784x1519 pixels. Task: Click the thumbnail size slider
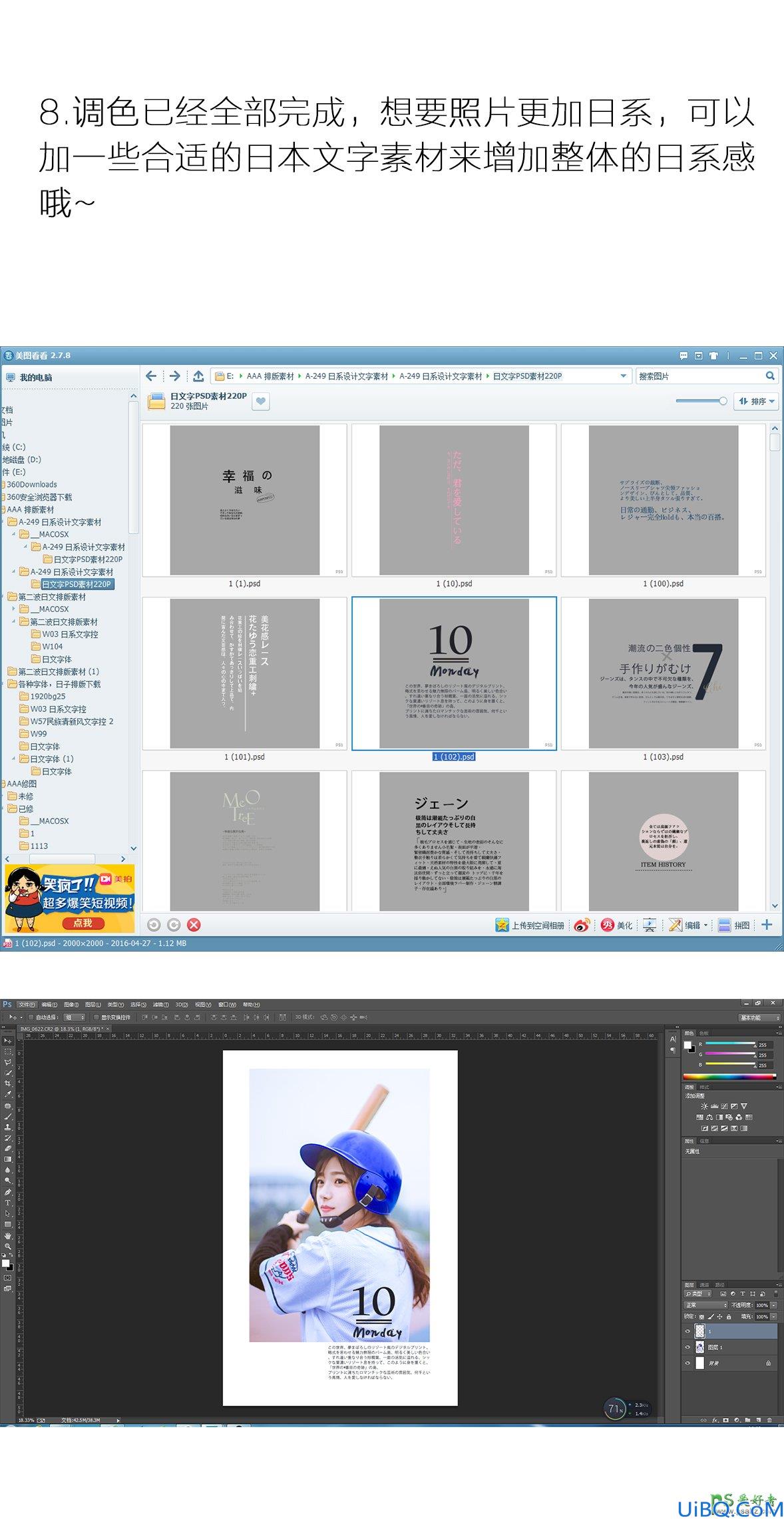pyautogui.click(x=701, y=401)
